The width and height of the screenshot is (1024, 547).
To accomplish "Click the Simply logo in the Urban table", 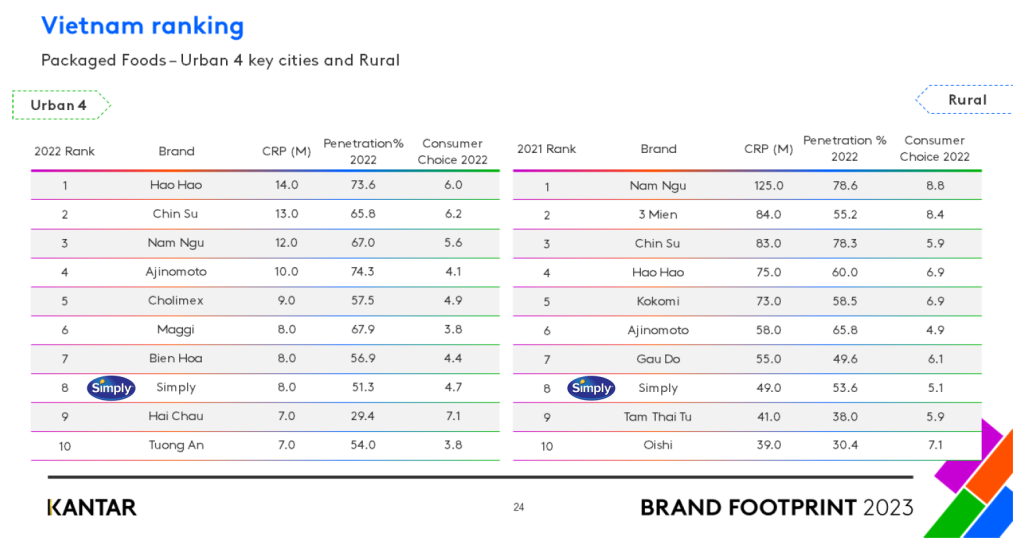I will click(x=111, y=388).
